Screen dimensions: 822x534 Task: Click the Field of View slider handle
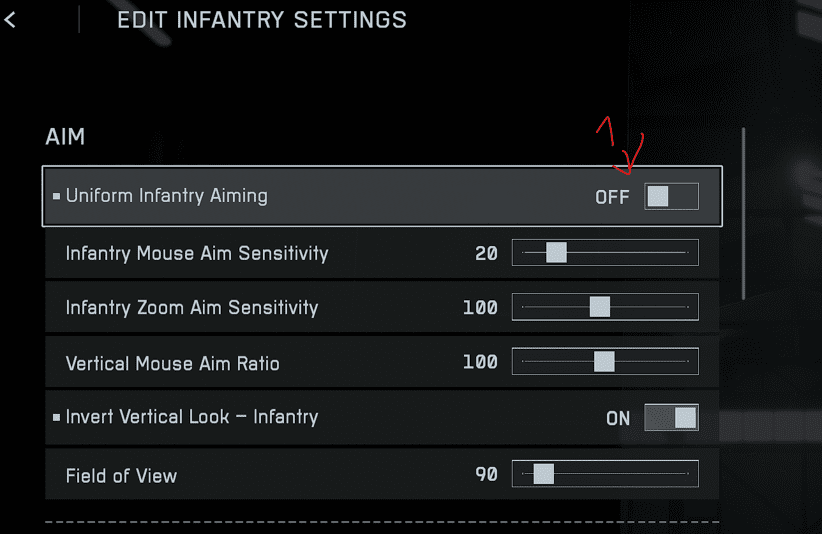[543, 474]
